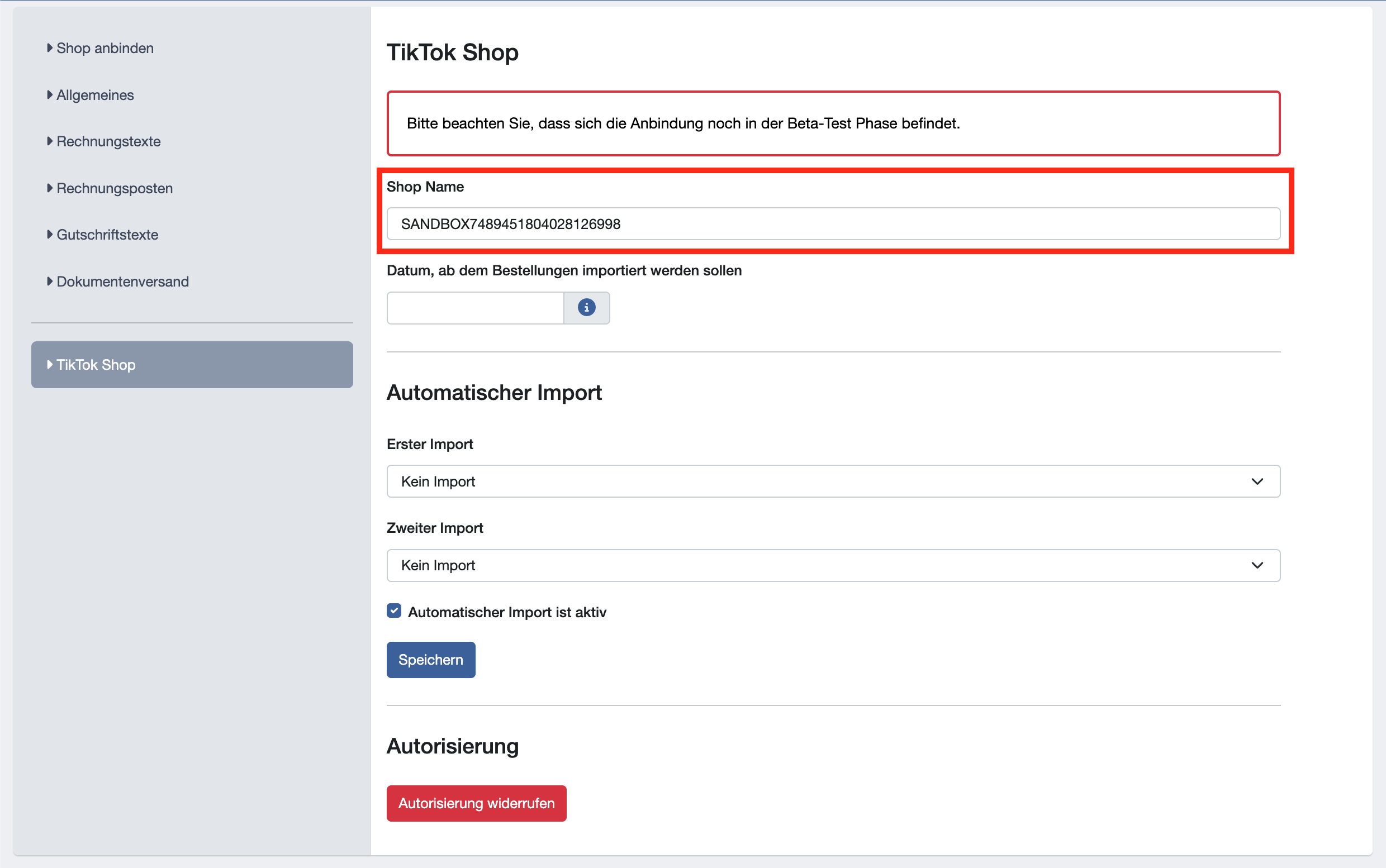
Task: Go to Allgemeines settings section
Action: coord(96,96)
